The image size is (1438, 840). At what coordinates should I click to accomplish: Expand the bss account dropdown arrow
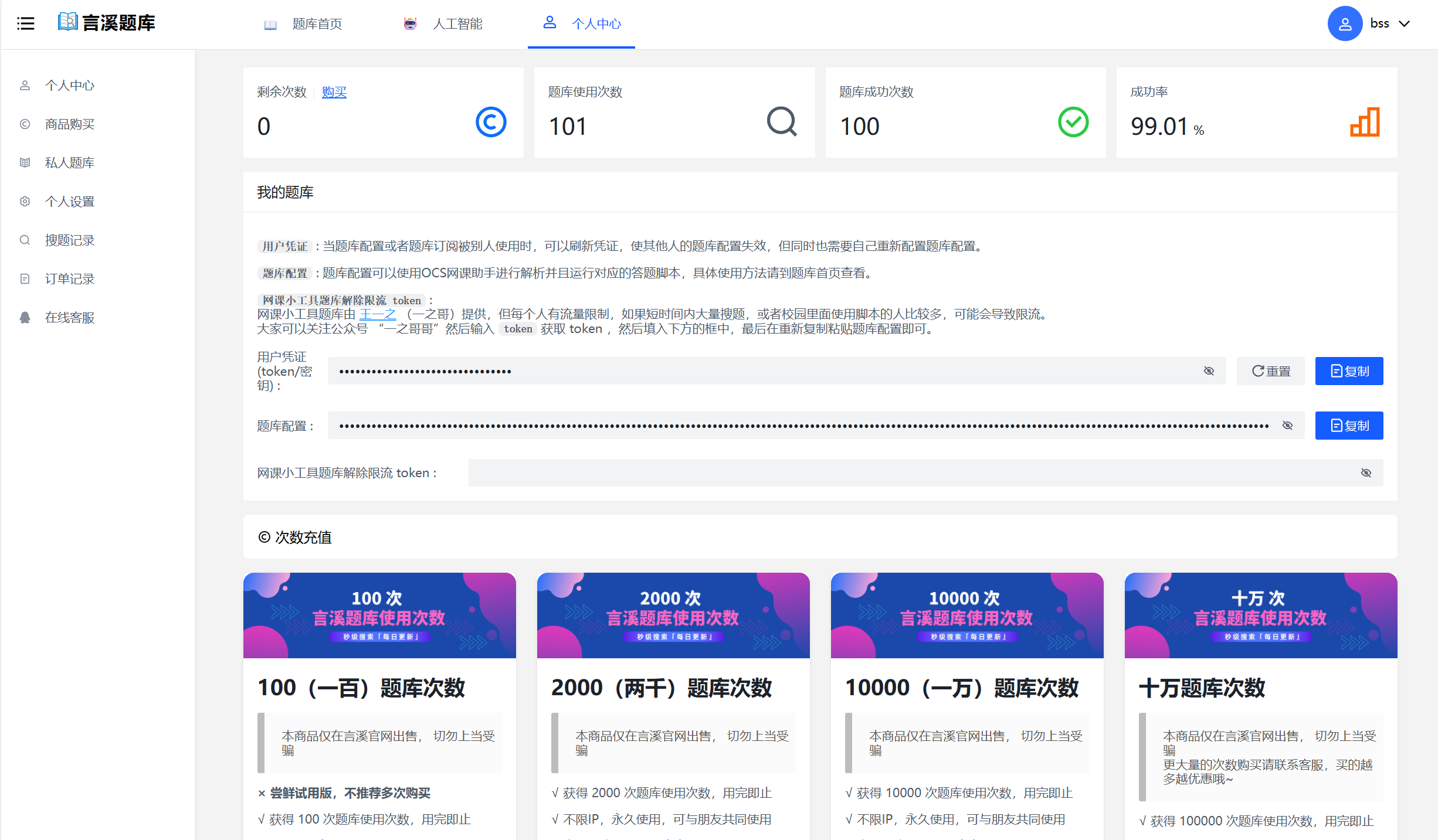pos(1405,23)
